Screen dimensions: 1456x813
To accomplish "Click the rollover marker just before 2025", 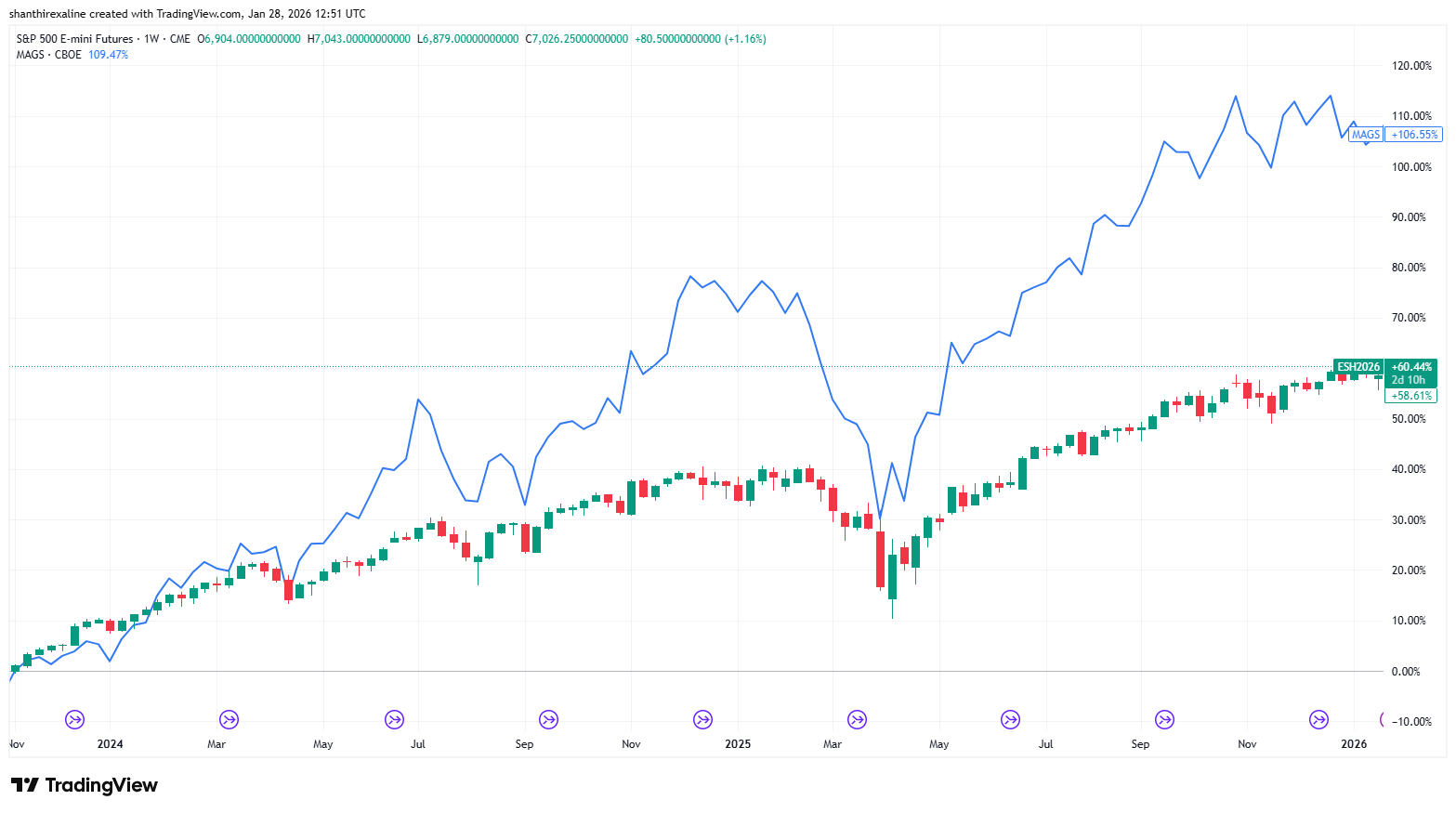I will [703, 719].
